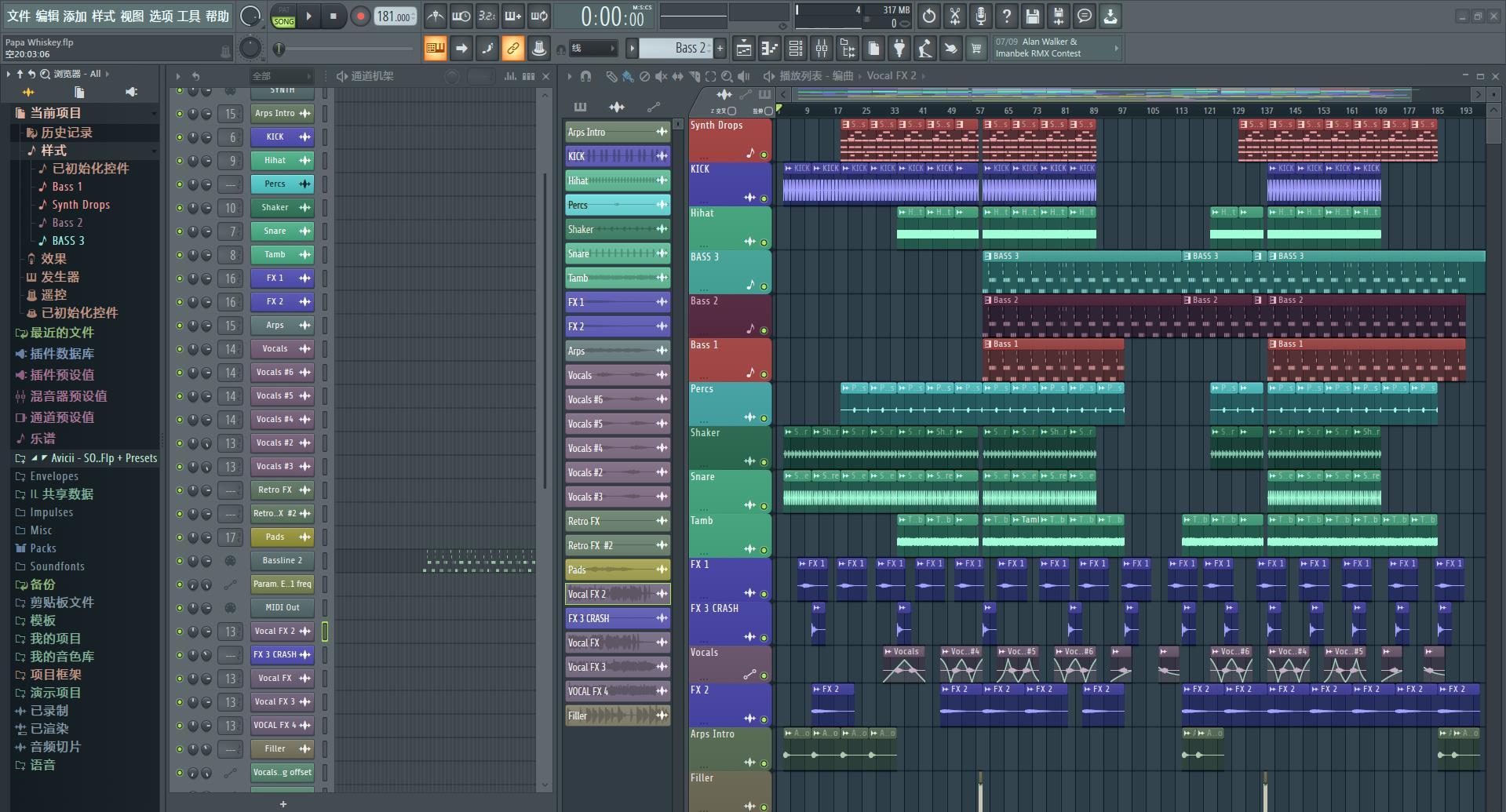Toggle the metronome icon
1506x812 pixels.
pos(435,16)
